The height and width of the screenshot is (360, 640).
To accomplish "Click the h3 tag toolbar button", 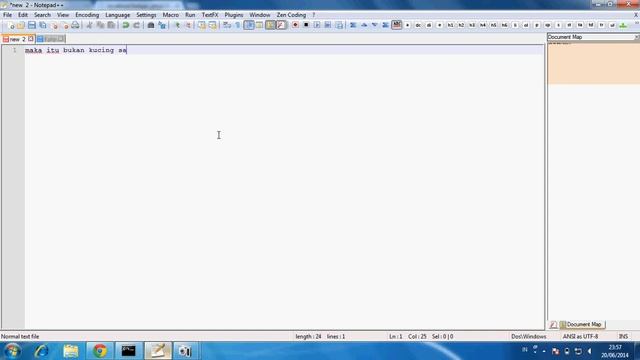I will coord(472,25).
